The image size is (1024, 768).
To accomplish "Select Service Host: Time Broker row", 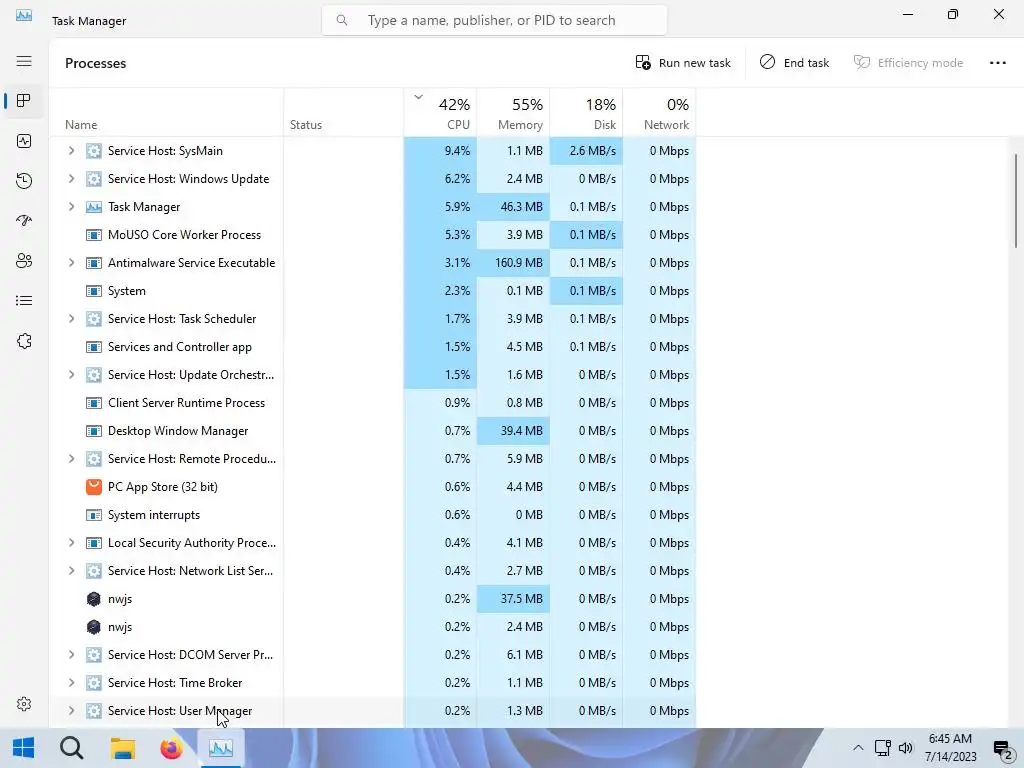I will 372,683.
